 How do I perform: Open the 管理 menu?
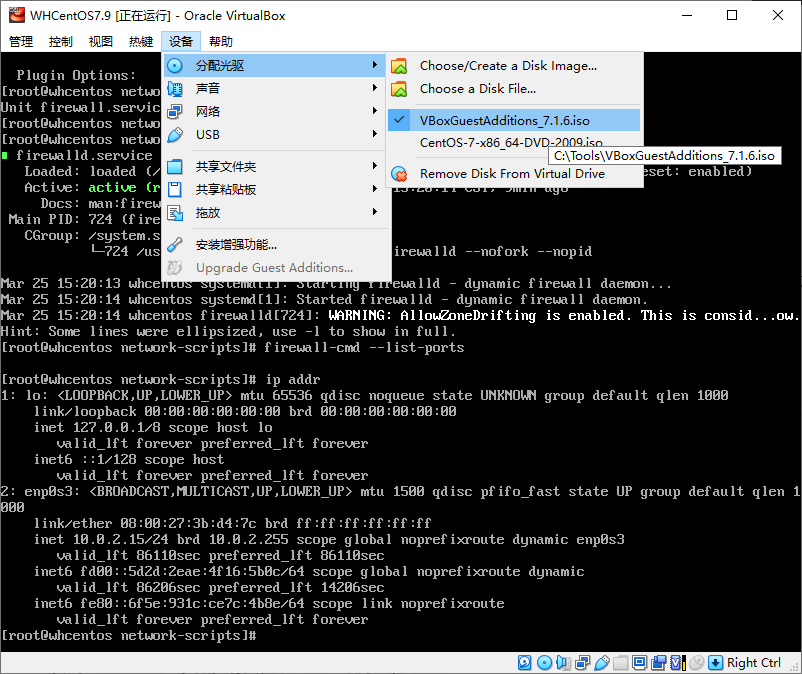pos(21,41)
